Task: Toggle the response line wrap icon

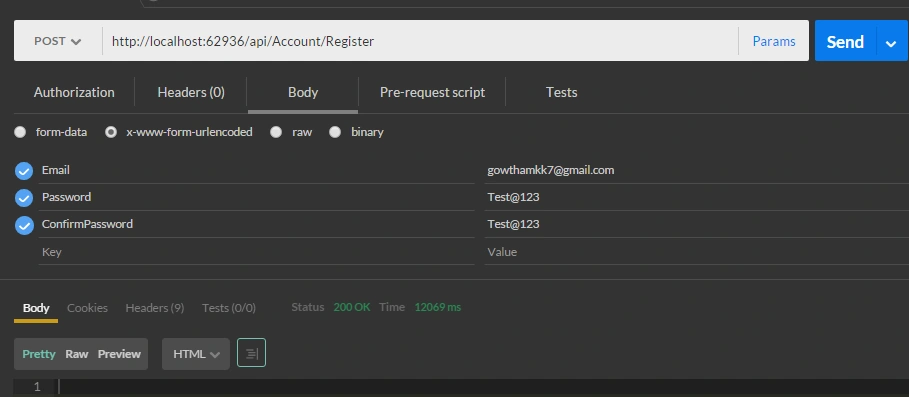Action: pyautogui.click(x=251, y=353)
